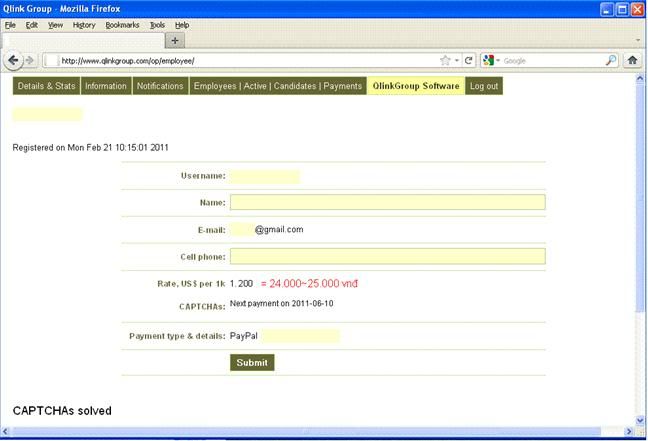Open the Employees section link
The height and width of the screenshot is (441, 648).
215,86
